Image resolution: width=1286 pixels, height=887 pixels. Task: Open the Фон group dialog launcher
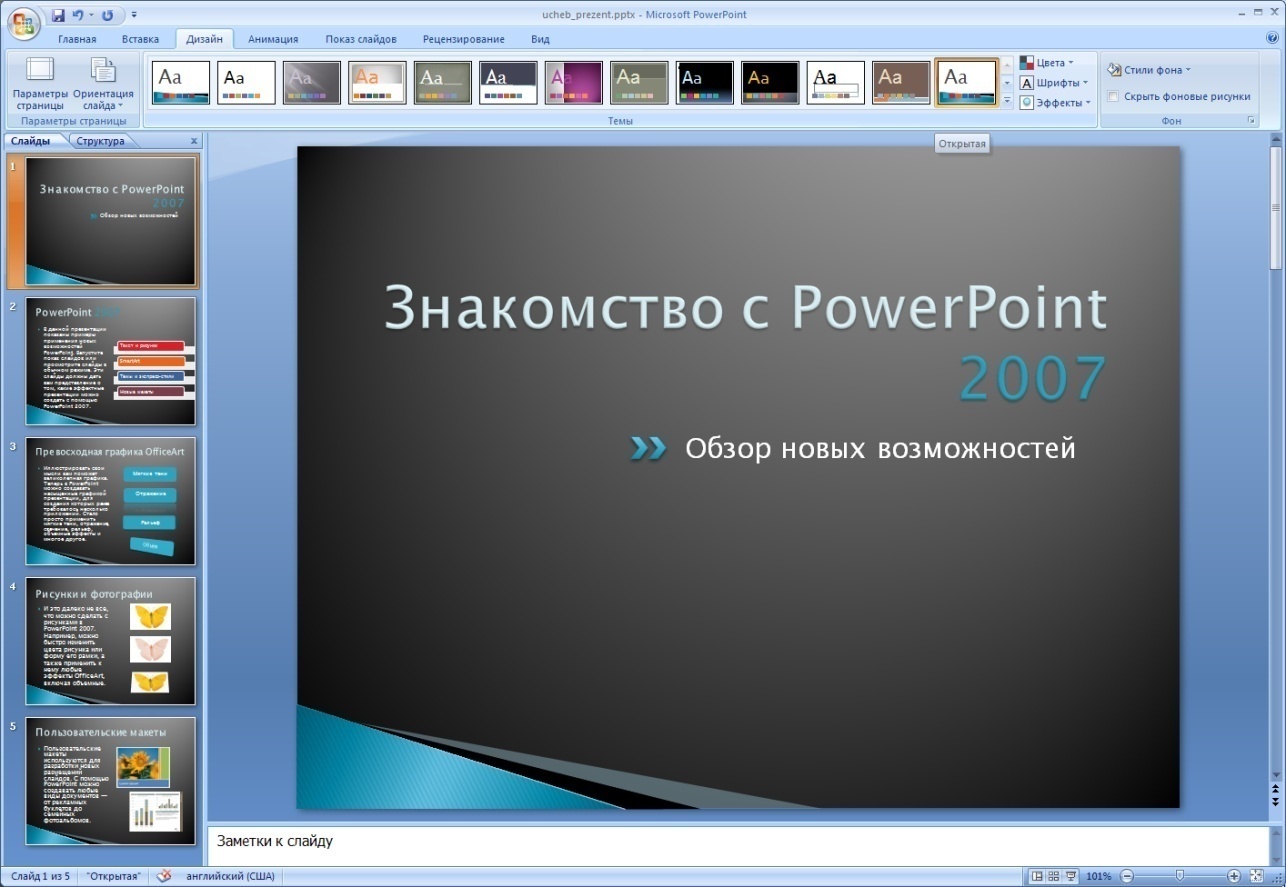[1251, 121]
